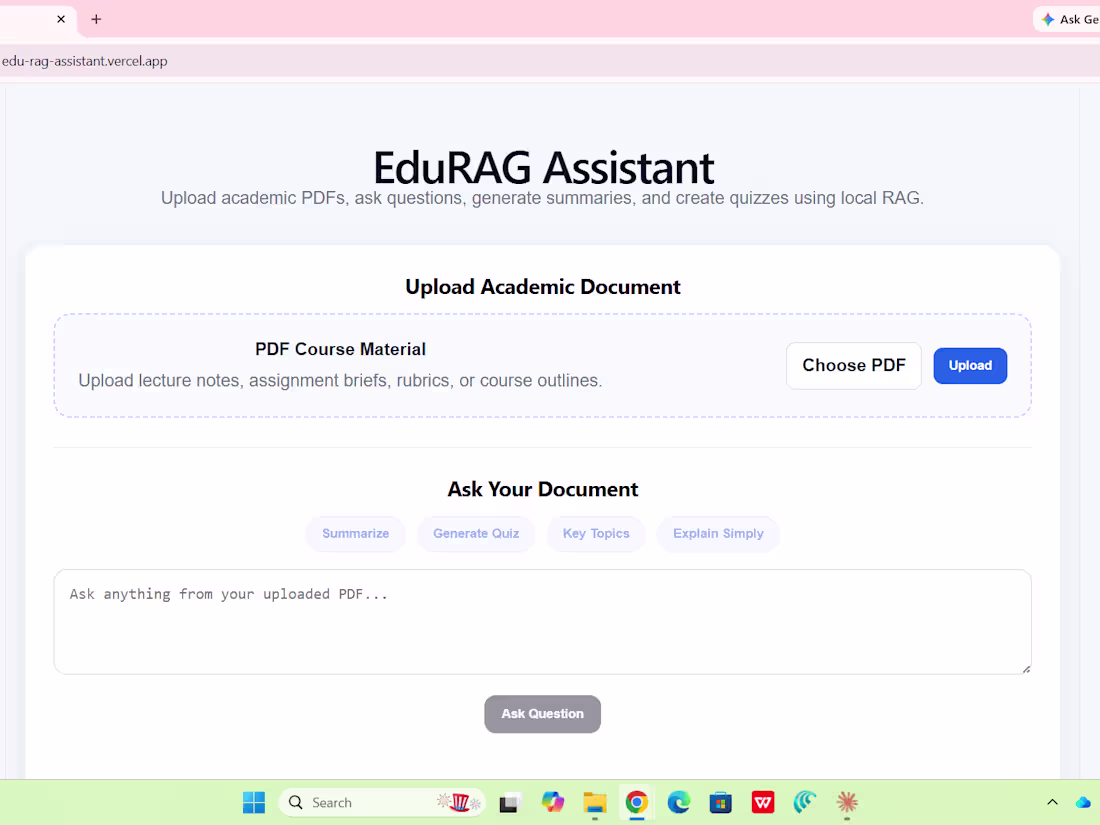
Task: Click the Ask Question button
Action: pos(542,714)
